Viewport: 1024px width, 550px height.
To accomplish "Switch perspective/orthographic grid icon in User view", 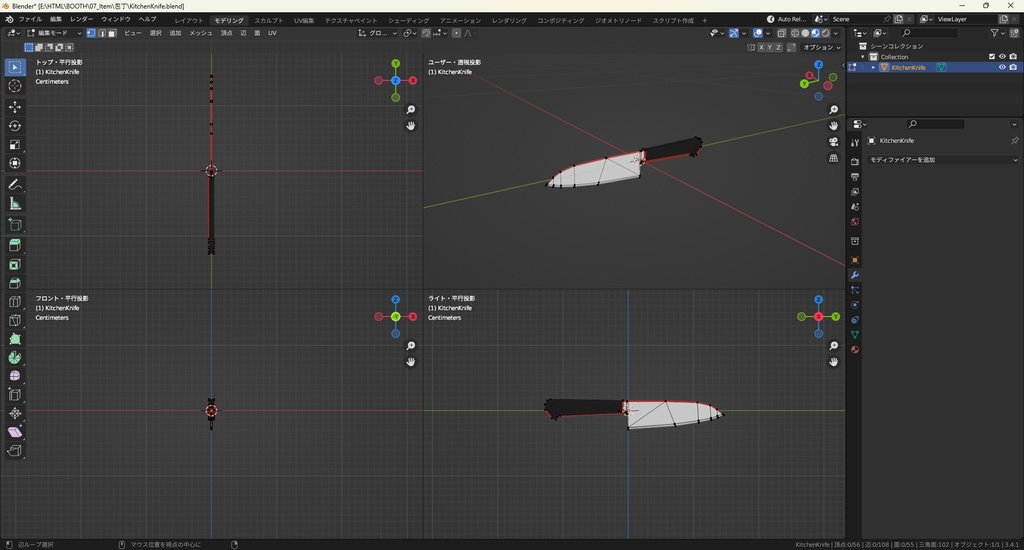I will click(x=833, y=158).
